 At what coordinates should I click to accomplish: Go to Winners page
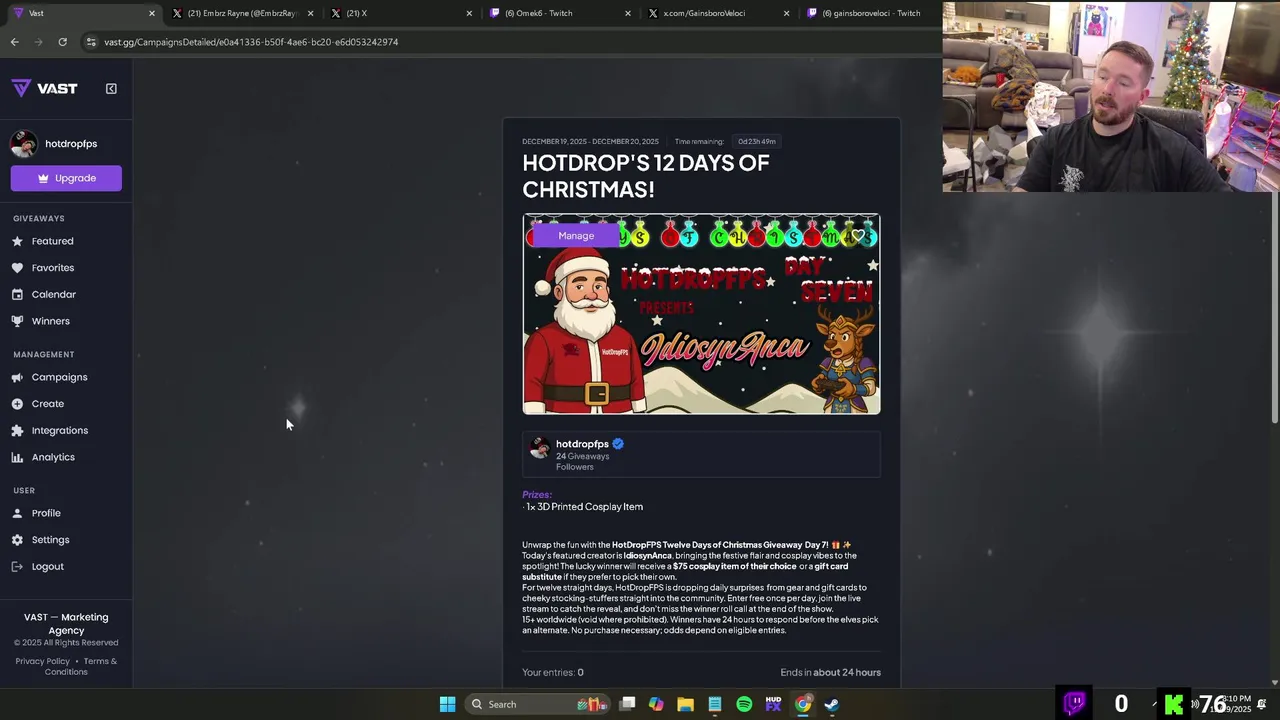coord(51,321)
